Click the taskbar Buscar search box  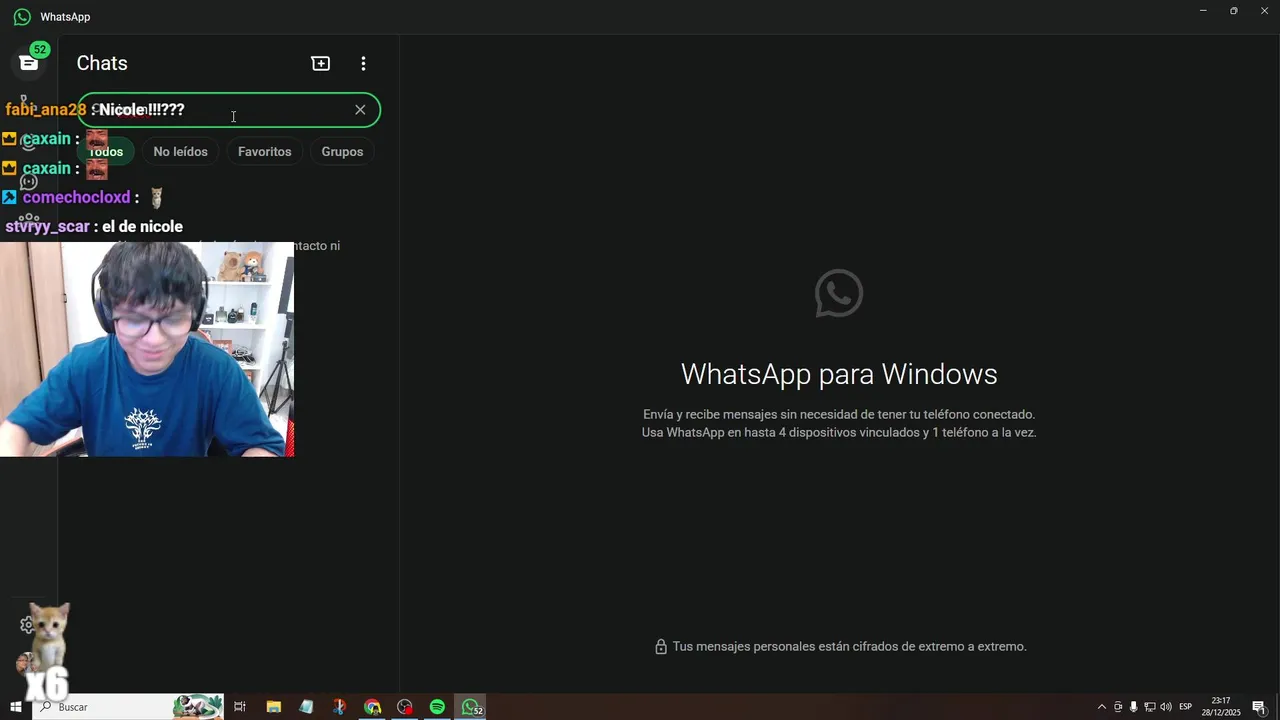(x=127, y=707)
